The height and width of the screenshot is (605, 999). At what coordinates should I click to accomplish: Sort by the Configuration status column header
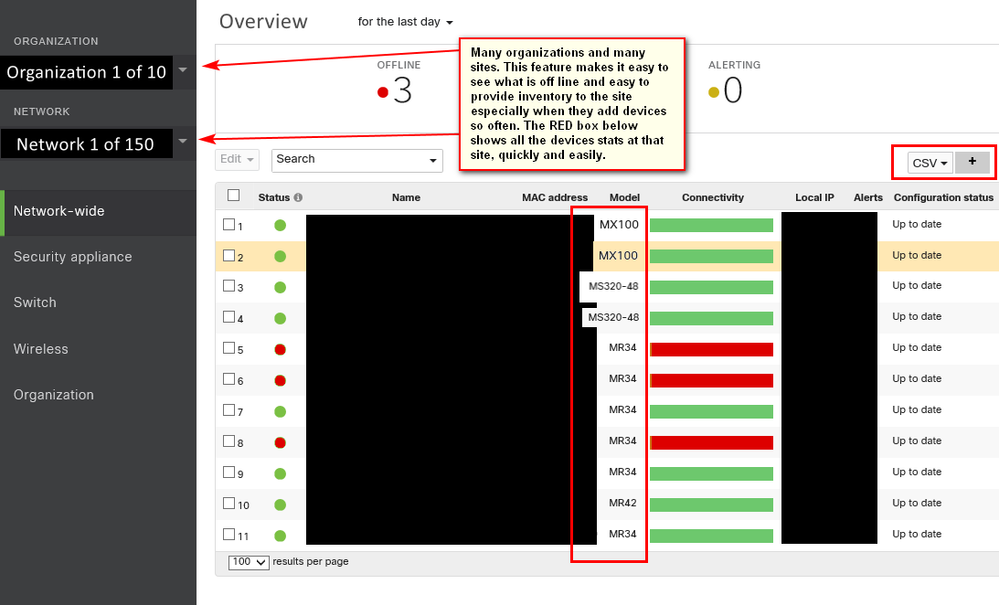pyautogui.click(x=944, y=197)
